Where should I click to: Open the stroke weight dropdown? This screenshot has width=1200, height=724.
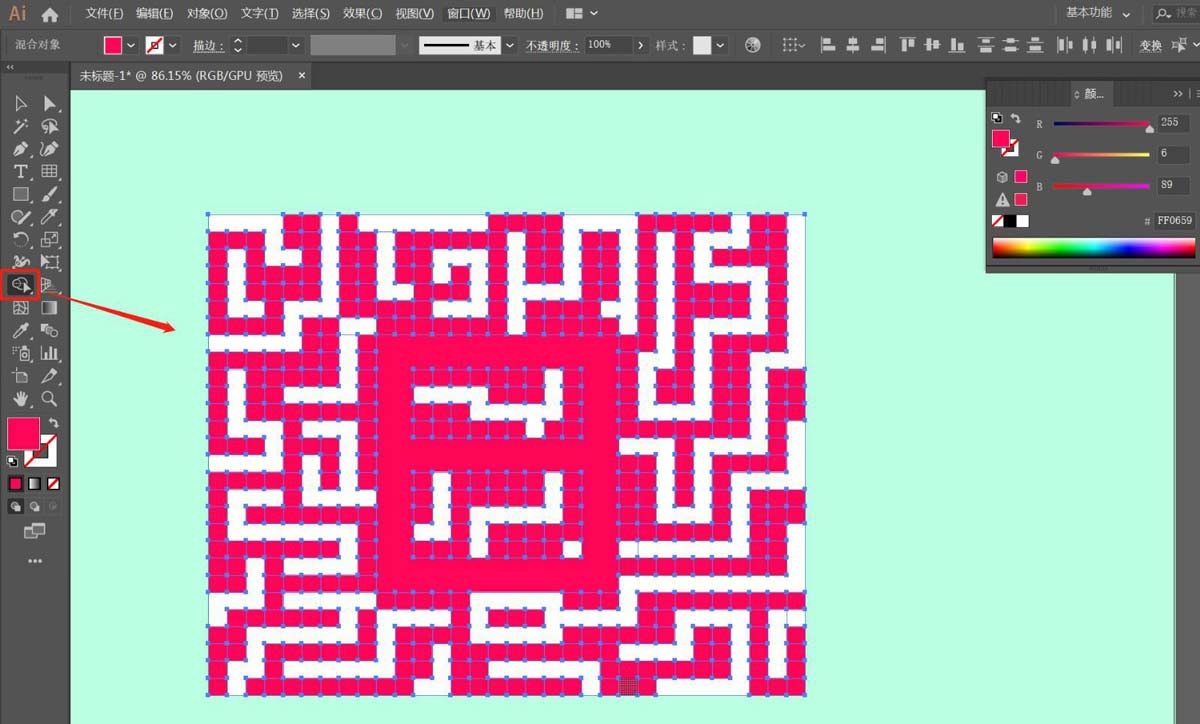(296, 45)
